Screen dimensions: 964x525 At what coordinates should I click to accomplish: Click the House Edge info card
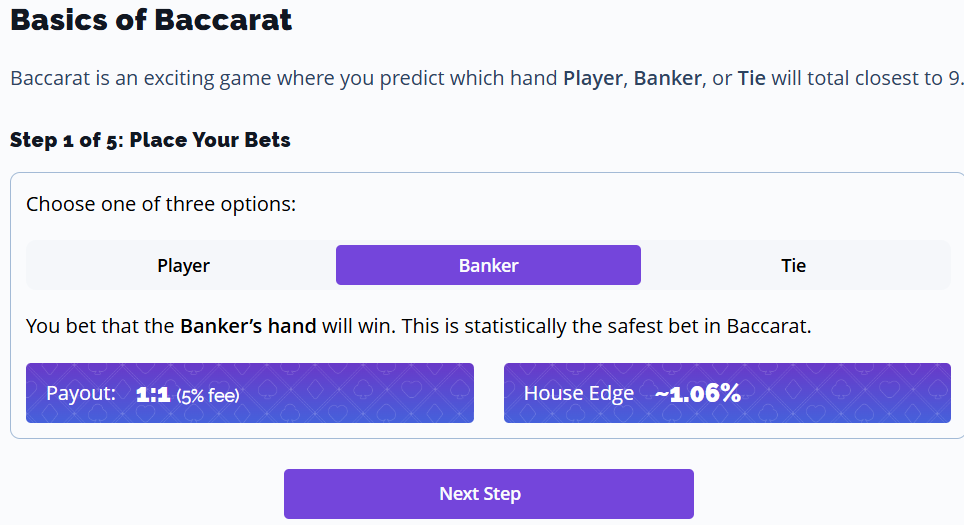coord(727,393)
